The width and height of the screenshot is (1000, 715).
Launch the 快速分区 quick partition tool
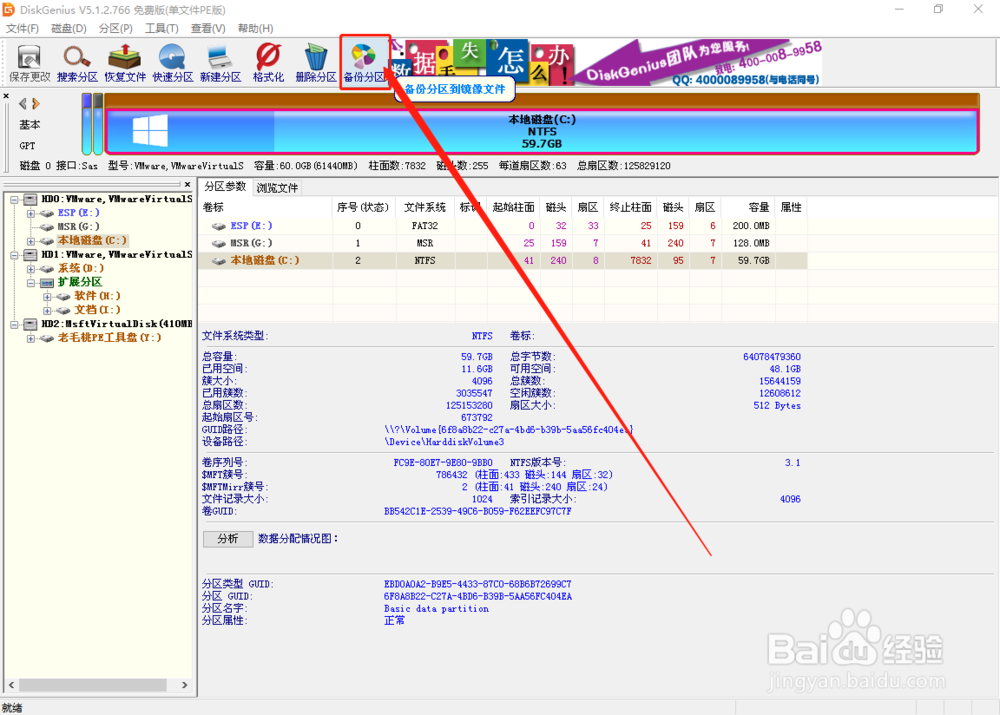click(173, 63)
